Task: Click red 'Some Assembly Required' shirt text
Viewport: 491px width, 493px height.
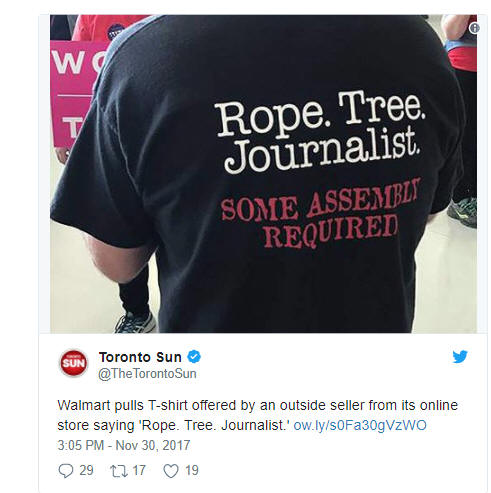Action: coord(320,215)
